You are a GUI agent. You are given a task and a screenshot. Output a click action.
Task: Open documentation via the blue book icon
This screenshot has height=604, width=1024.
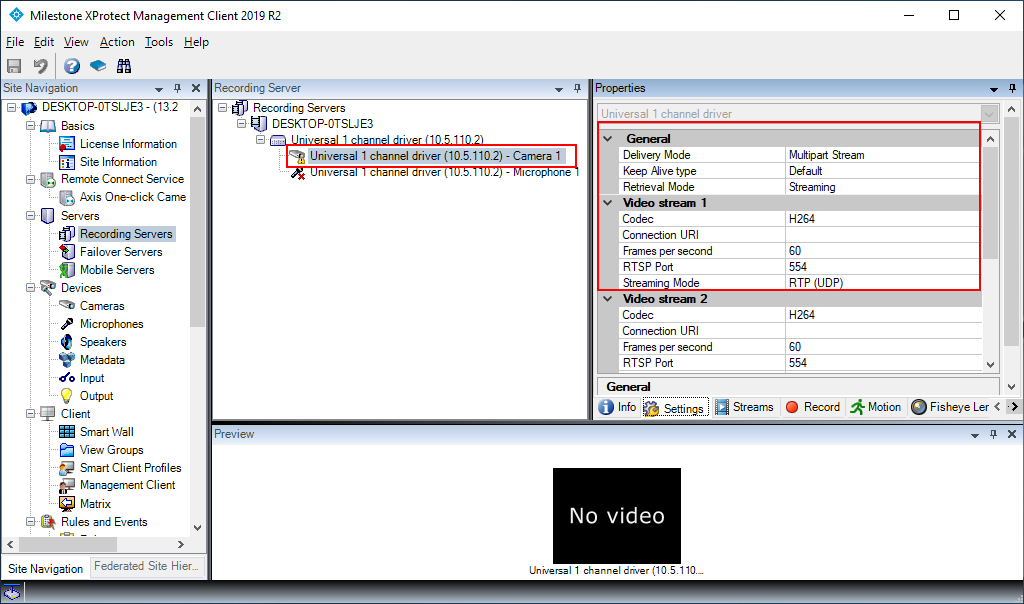point(96,65)
